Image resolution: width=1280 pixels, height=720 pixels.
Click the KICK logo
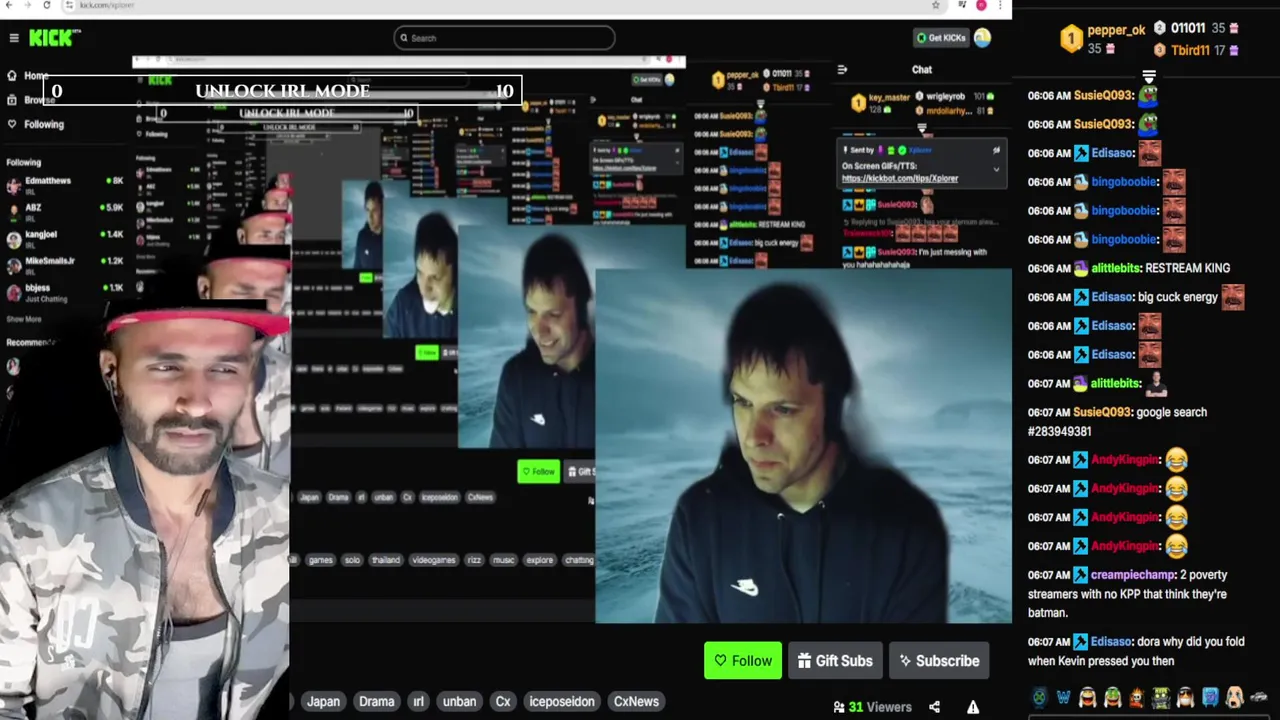coord(54,38)
